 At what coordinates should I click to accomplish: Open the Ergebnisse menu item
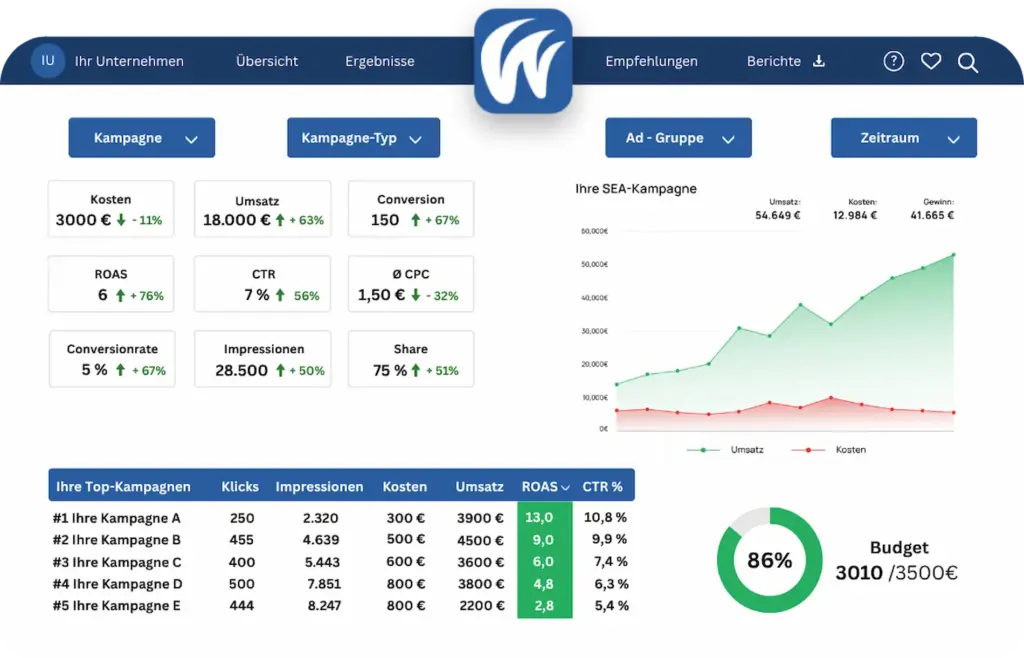[379, 61]
